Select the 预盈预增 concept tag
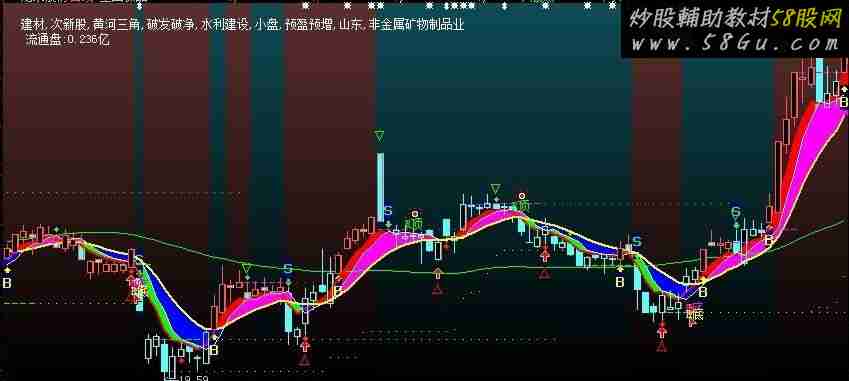The image size is (849, 381). click(306, 24)
